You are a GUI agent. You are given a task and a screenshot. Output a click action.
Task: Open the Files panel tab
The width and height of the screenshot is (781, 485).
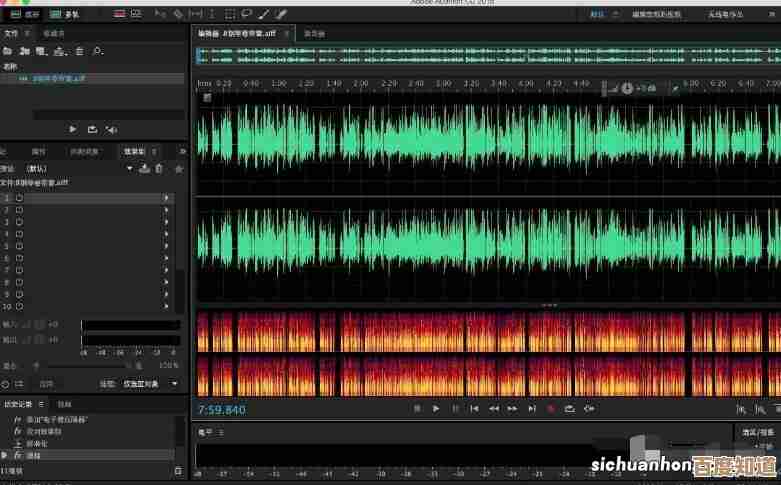click(x=11, y=33)
